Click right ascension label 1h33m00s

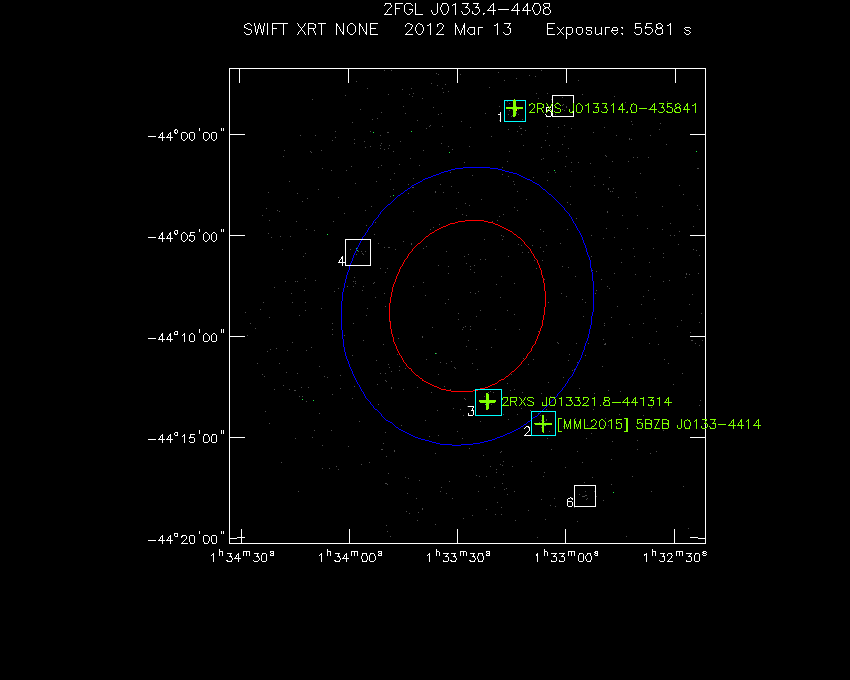566,557
